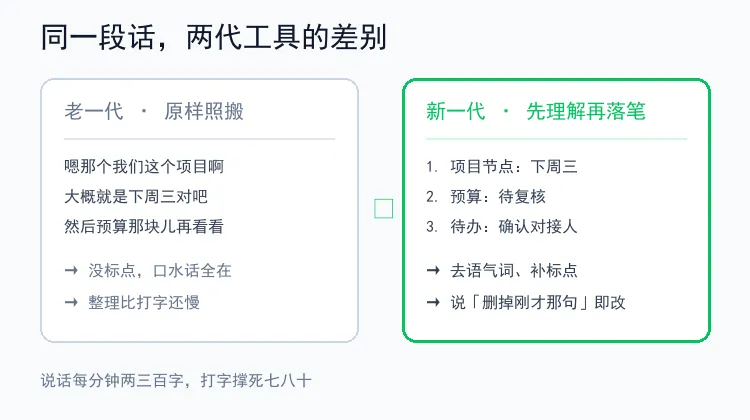Select the line 嗯那个我们这个项目啊
The image size is (750, 420).
144,167
